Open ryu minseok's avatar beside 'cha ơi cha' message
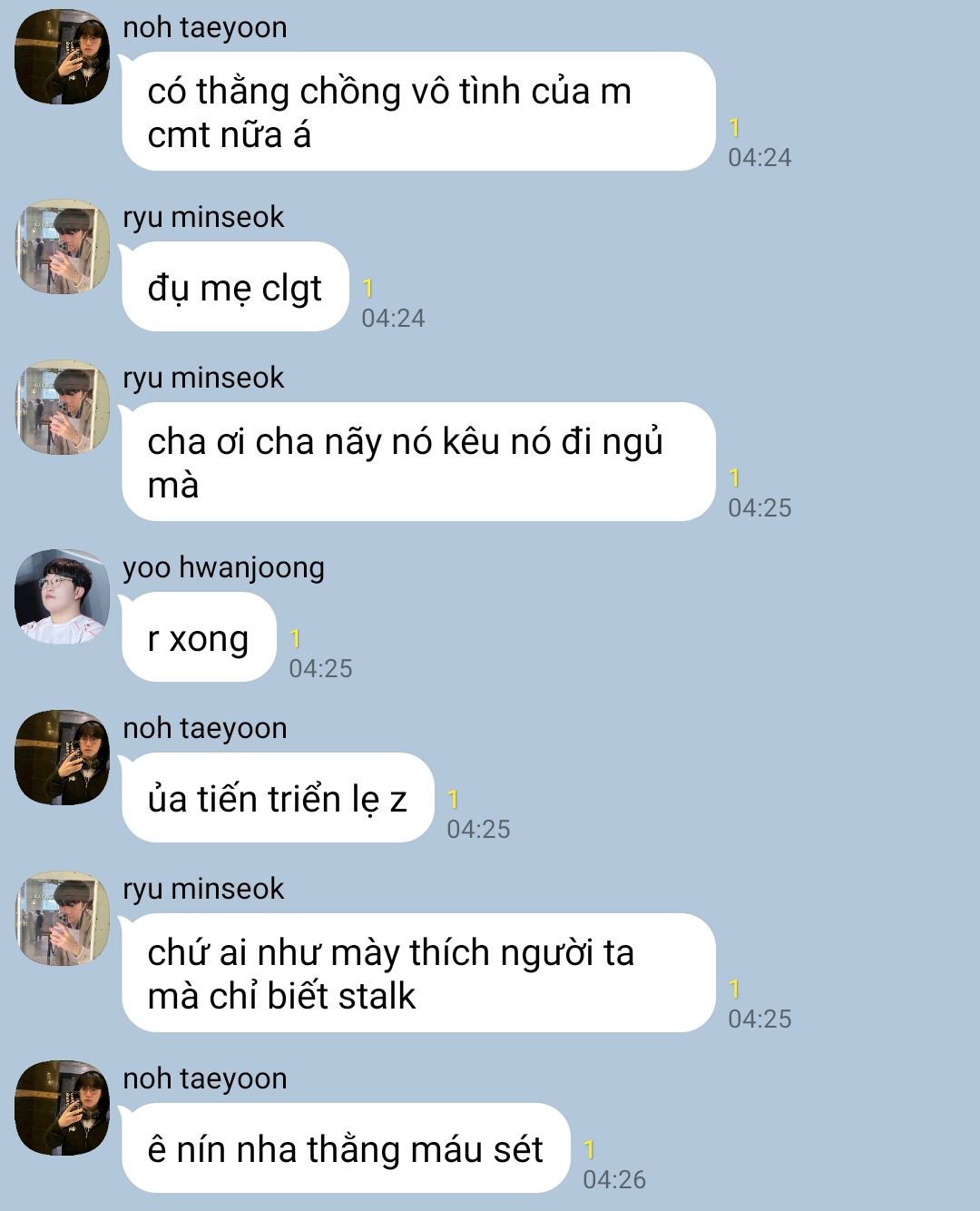The image size is (980, 1211). (63, 408)
